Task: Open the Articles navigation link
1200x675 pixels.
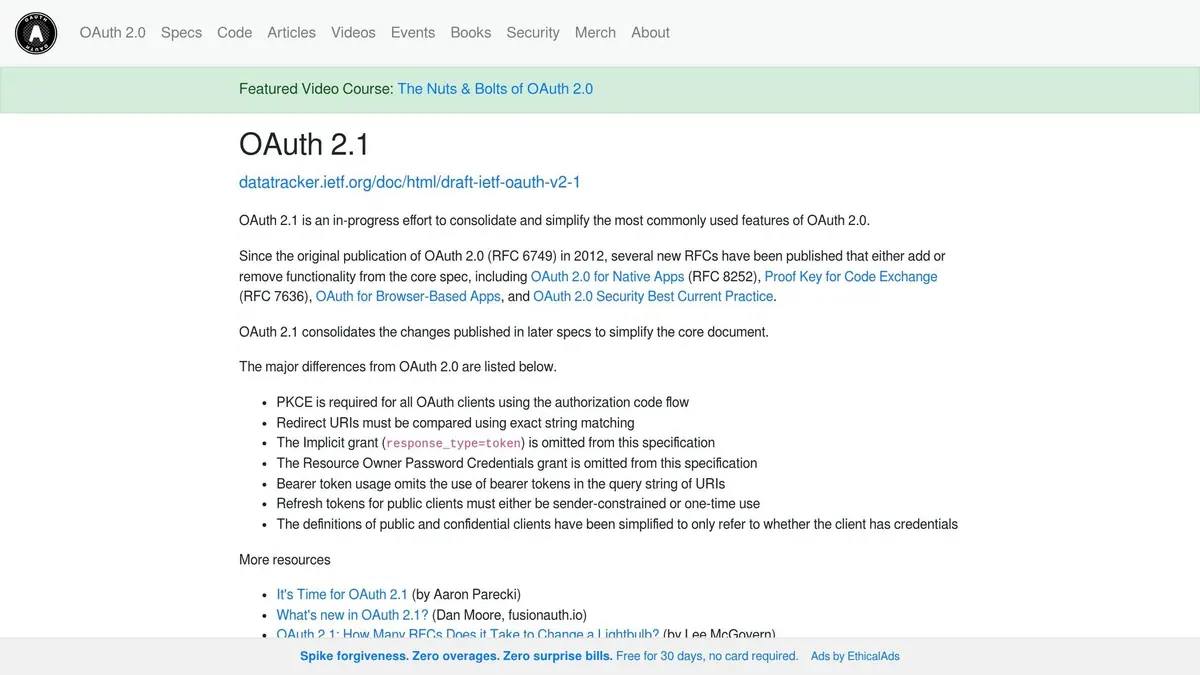Action: (292, 33)
